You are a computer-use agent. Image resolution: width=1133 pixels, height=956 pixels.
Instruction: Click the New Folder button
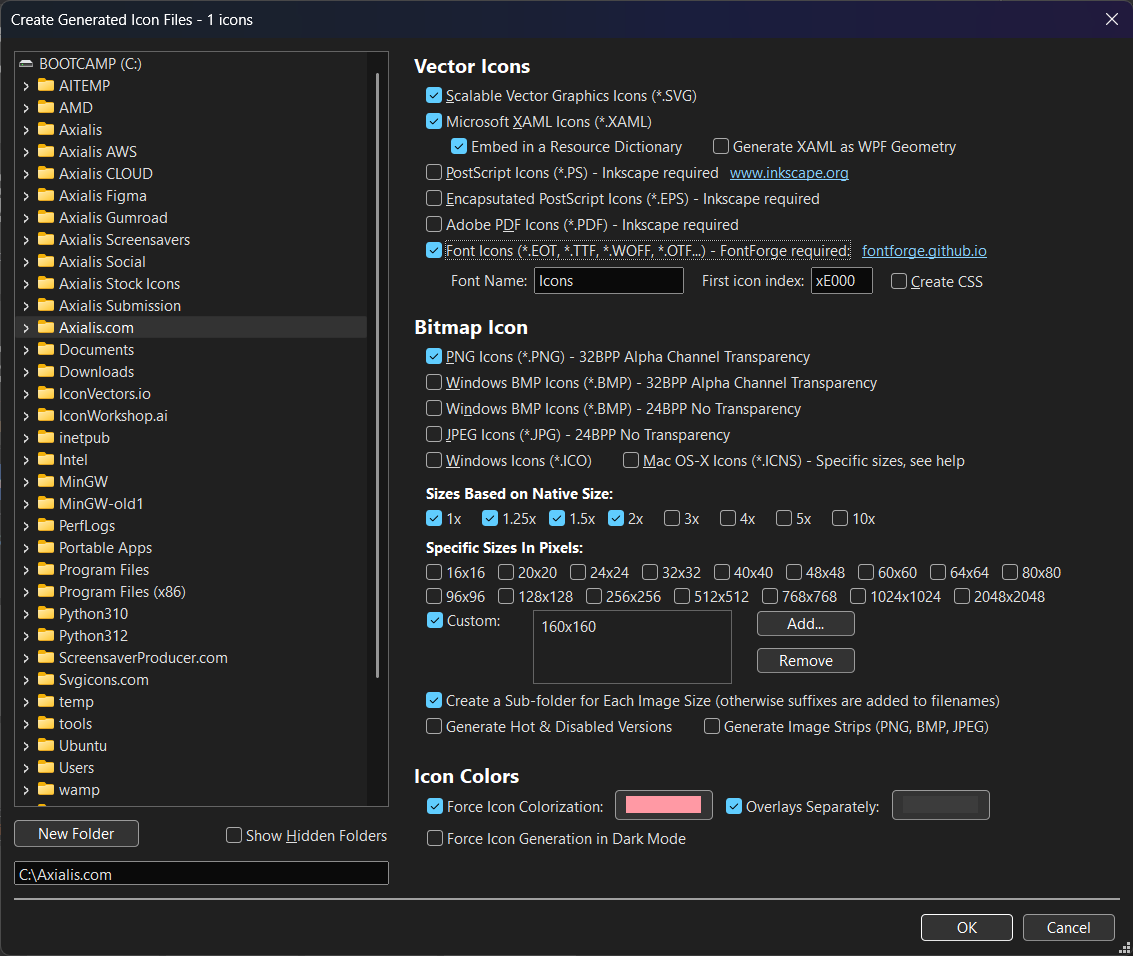click(x=76, y=833)
